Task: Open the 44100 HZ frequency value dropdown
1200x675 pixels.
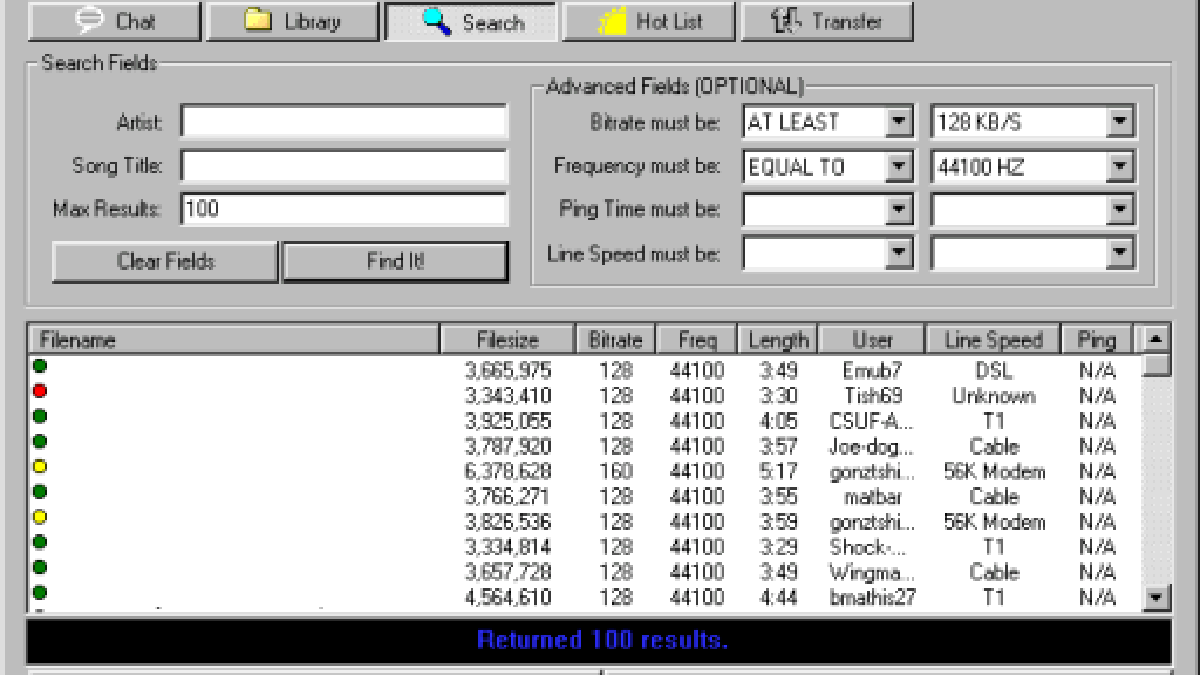Action: pos(1120,167)
